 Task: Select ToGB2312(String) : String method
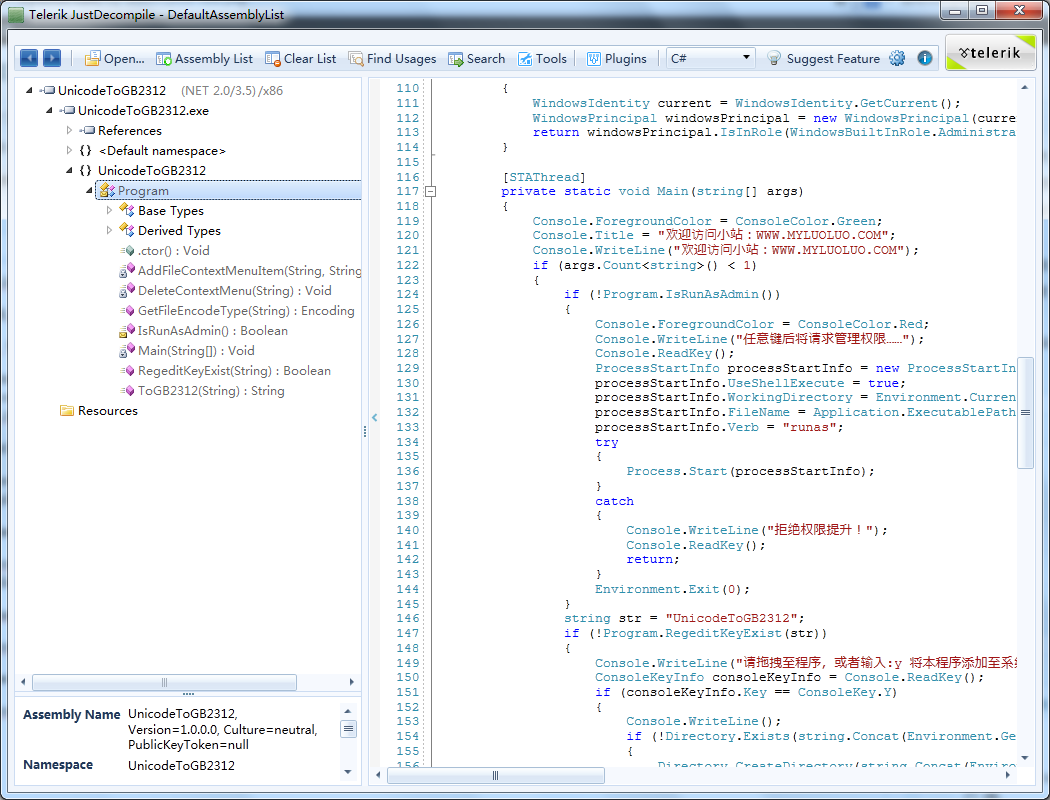202,391
